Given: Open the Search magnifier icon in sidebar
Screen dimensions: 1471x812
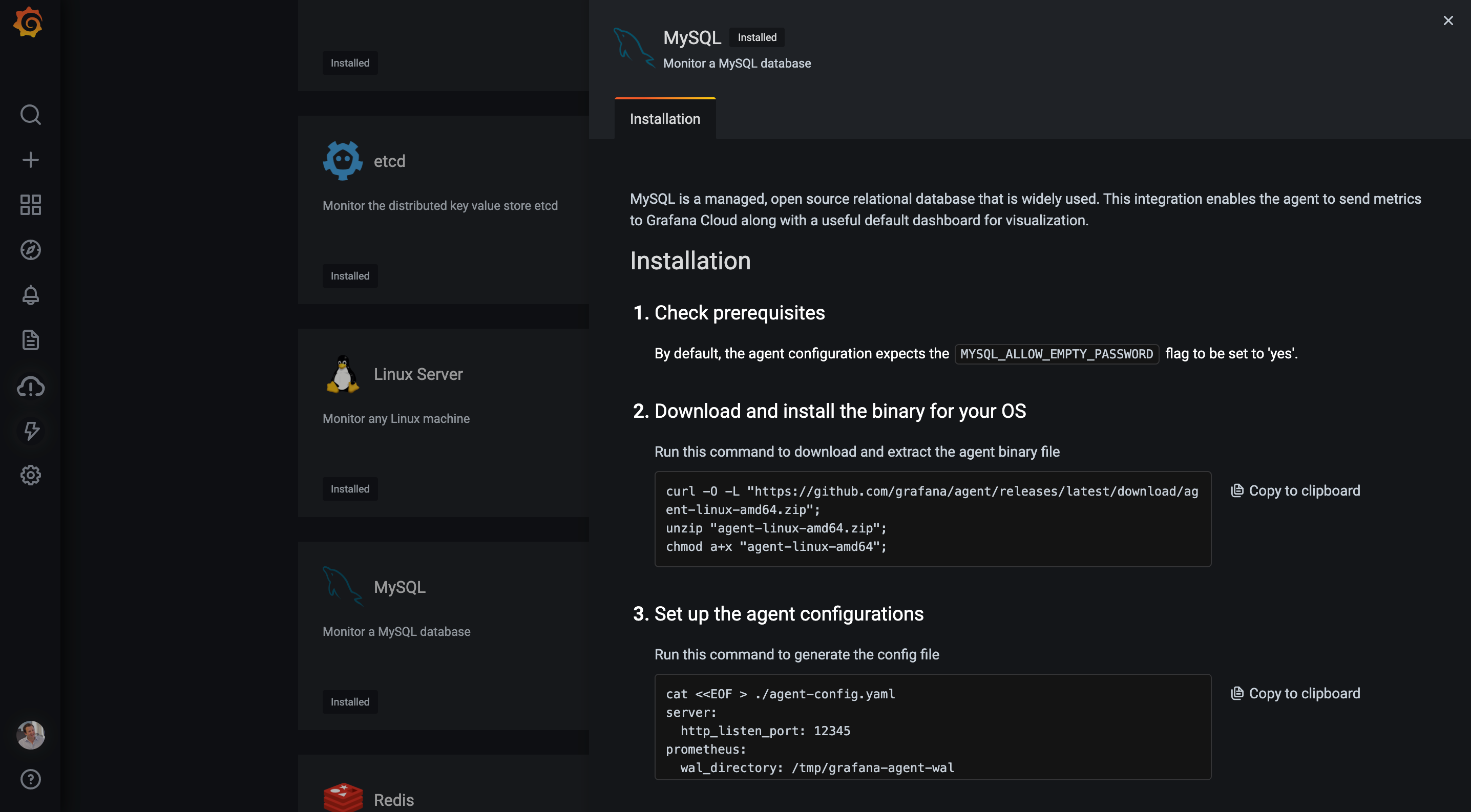Looking at the screenshot, I should tap(30, 115).
